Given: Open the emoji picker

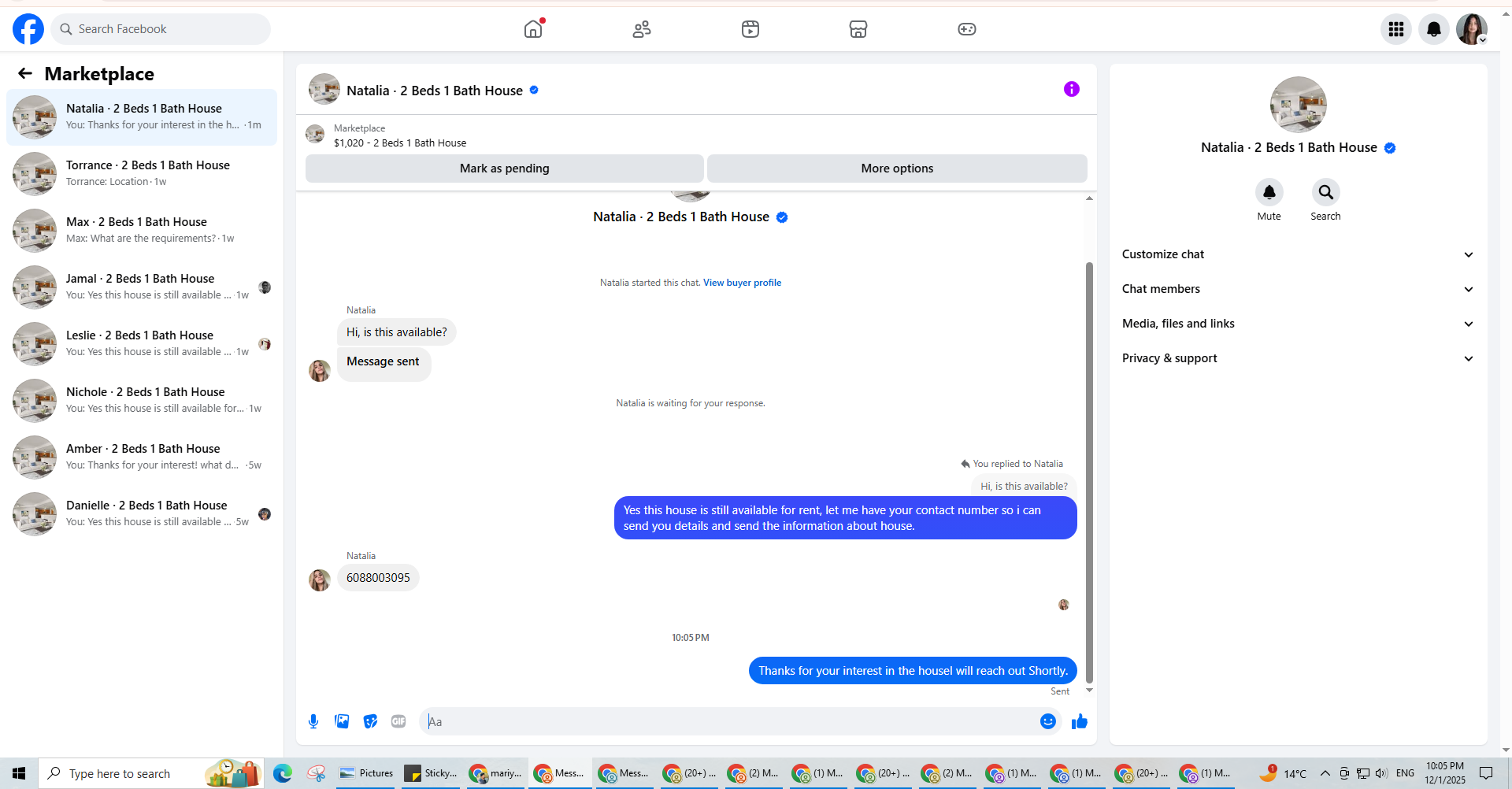Looking at the screenshot, I should pyautogui.click(x=1048, y=721).
